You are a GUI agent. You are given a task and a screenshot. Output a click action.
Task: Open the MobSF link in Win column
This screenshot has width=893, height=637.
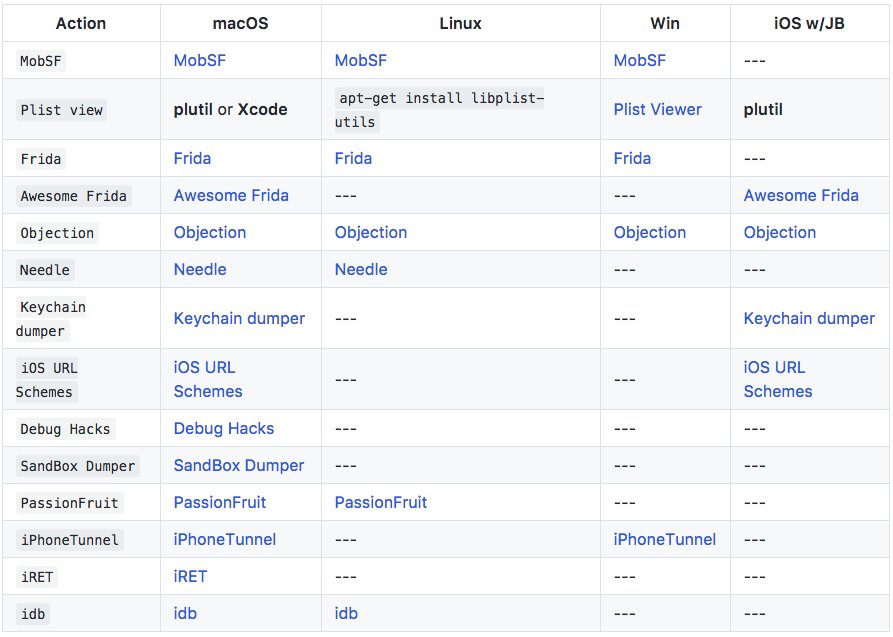[640, 60]
